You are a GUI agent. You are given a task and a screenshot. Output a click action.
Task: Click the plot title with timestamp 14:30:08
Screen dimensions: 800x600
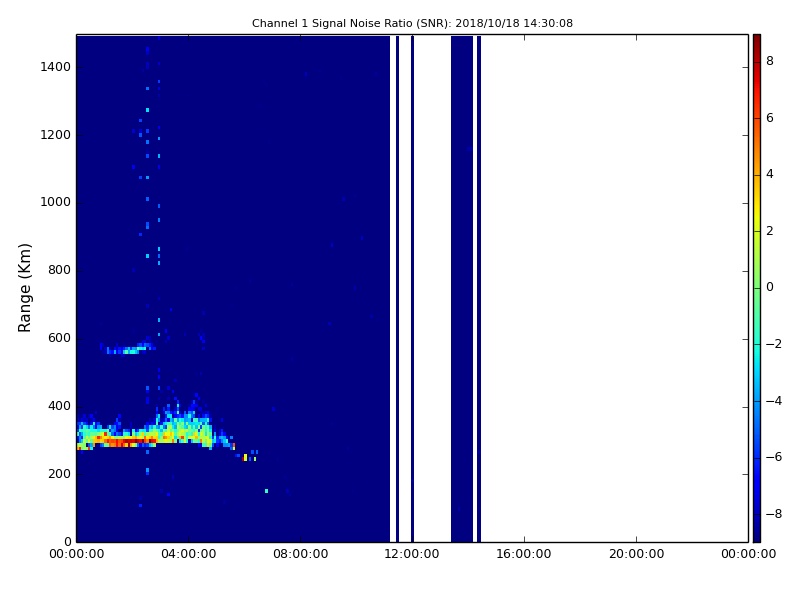(x=412, y=23)
